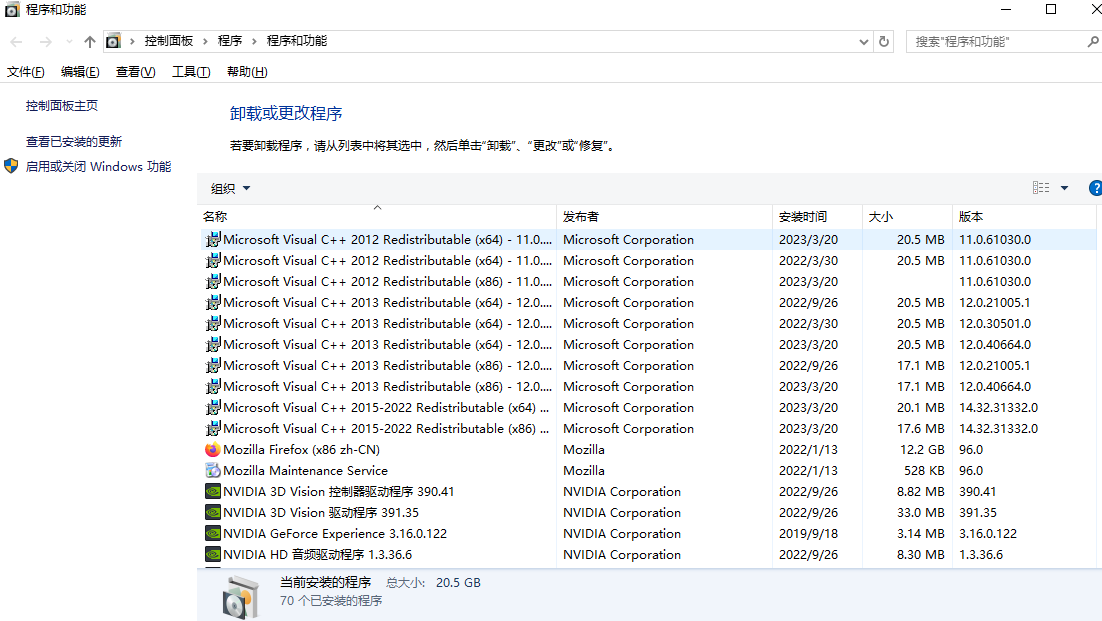Click the 33.0 MB size cell
The width and height of the screenshot is (1102, 621).
point(921,513)
